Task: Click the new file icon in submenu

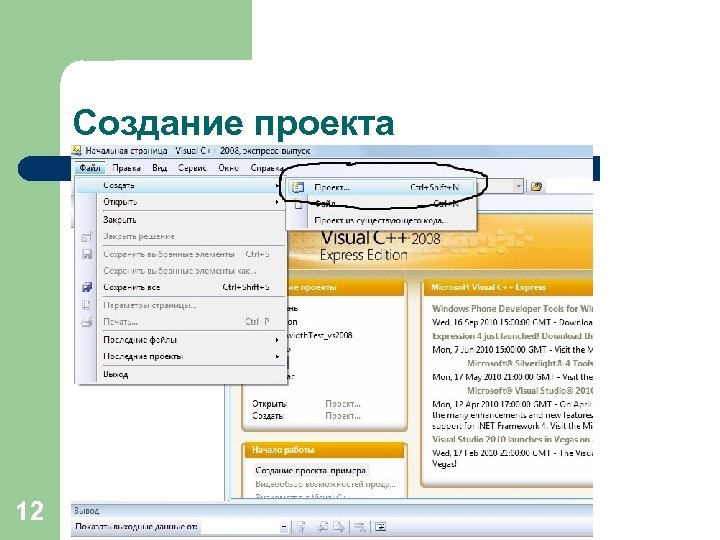Action: 298,204
